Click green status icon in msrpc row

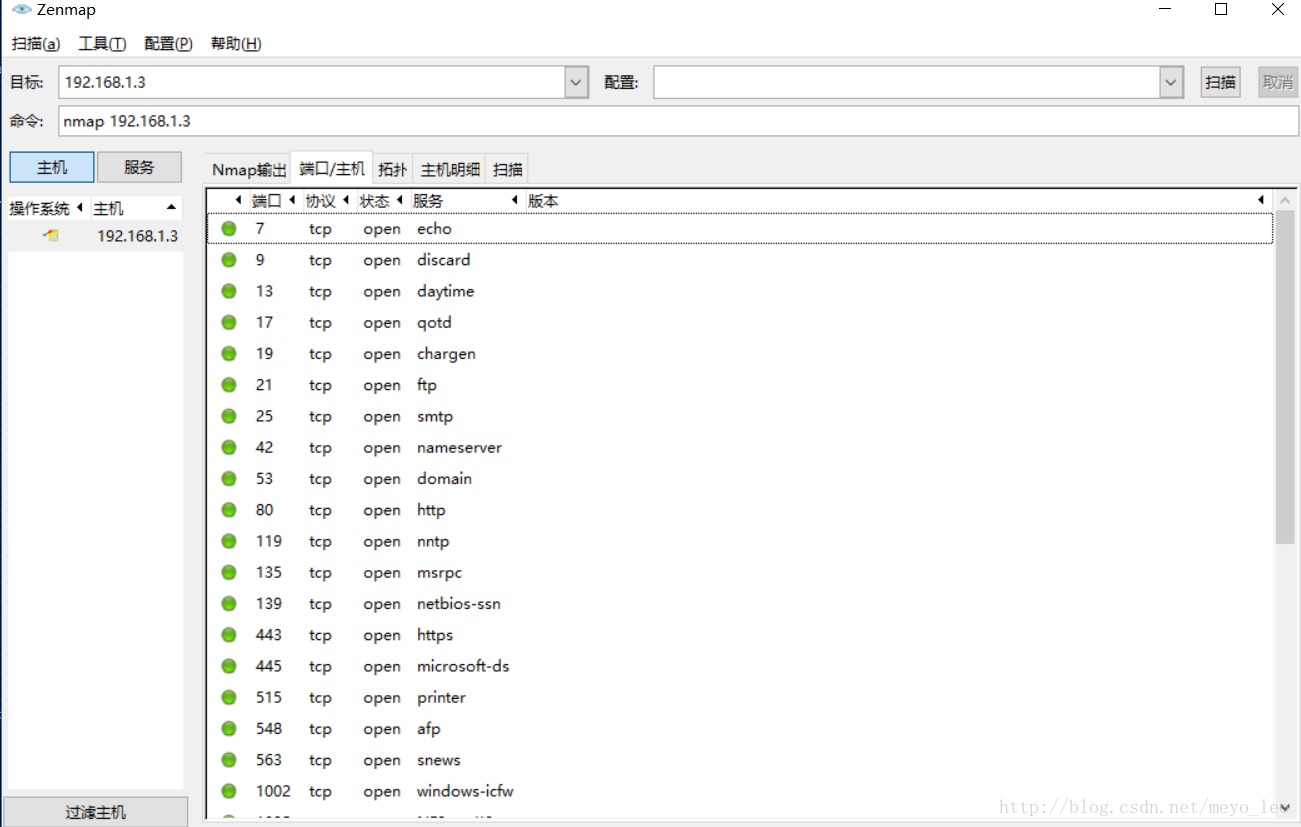[229, 572]
